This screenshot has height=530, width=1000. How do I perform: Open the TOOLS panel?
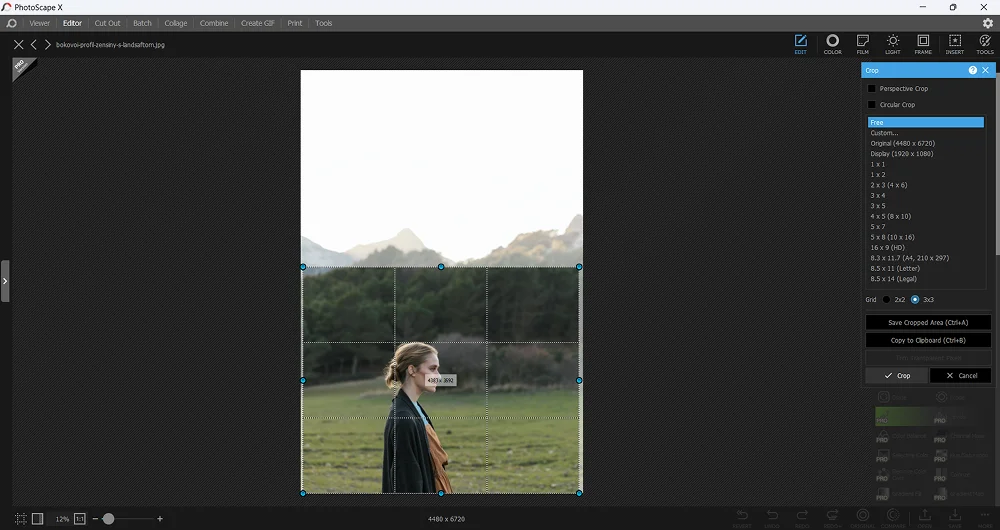click(x=985, y=43)
